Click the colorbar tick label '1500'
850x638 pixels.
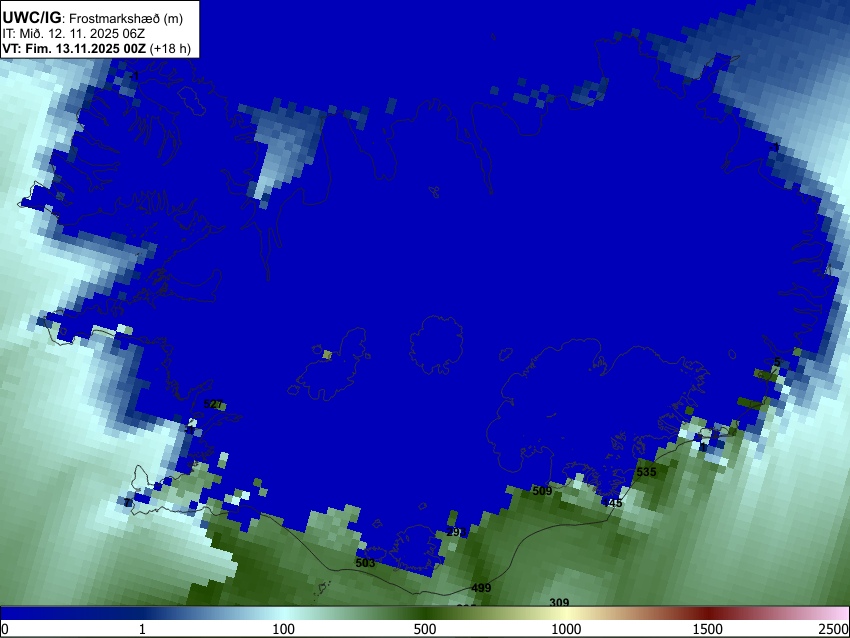(708, 629)
